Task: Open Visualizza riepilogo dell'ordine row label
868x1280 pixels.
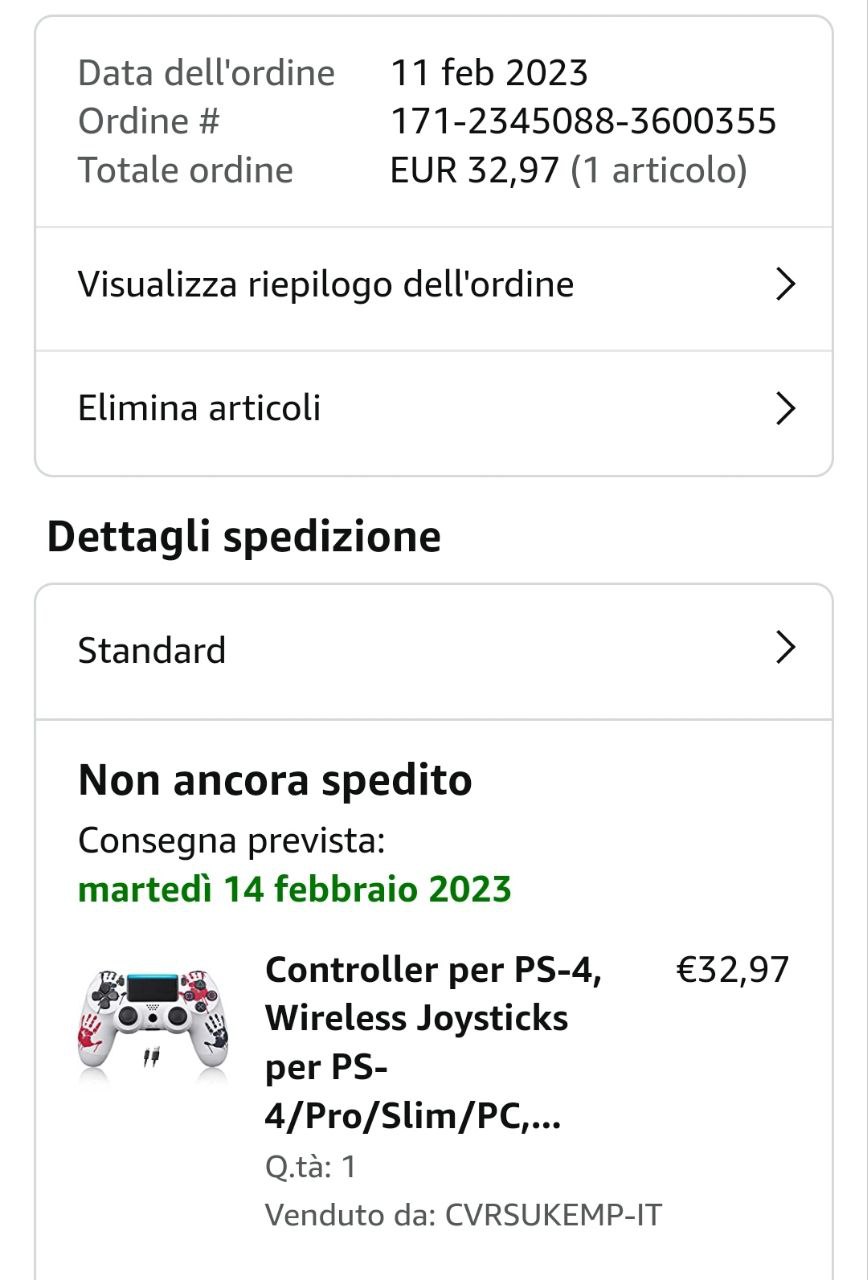Action: coord(326,285)
